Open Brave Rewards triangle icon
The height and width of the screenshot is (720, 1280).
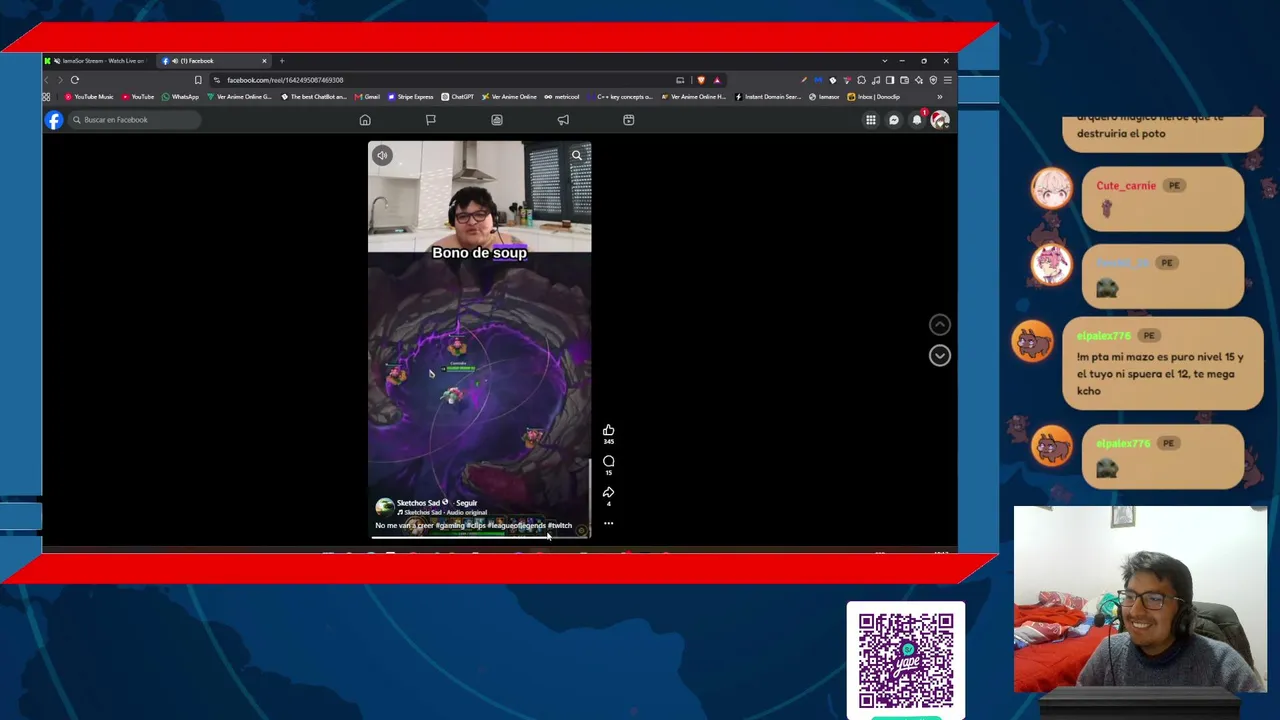pyautogui.click(x=717, y=80)
